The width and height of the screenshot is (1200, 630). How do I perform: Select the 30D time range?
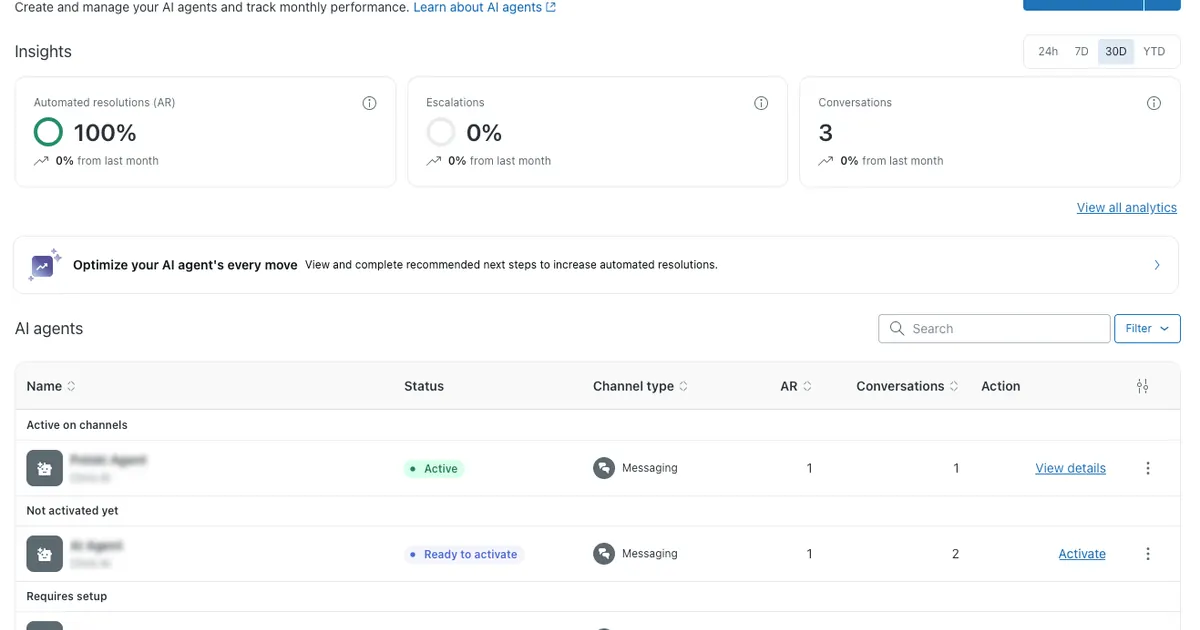tap(1116, 51)
